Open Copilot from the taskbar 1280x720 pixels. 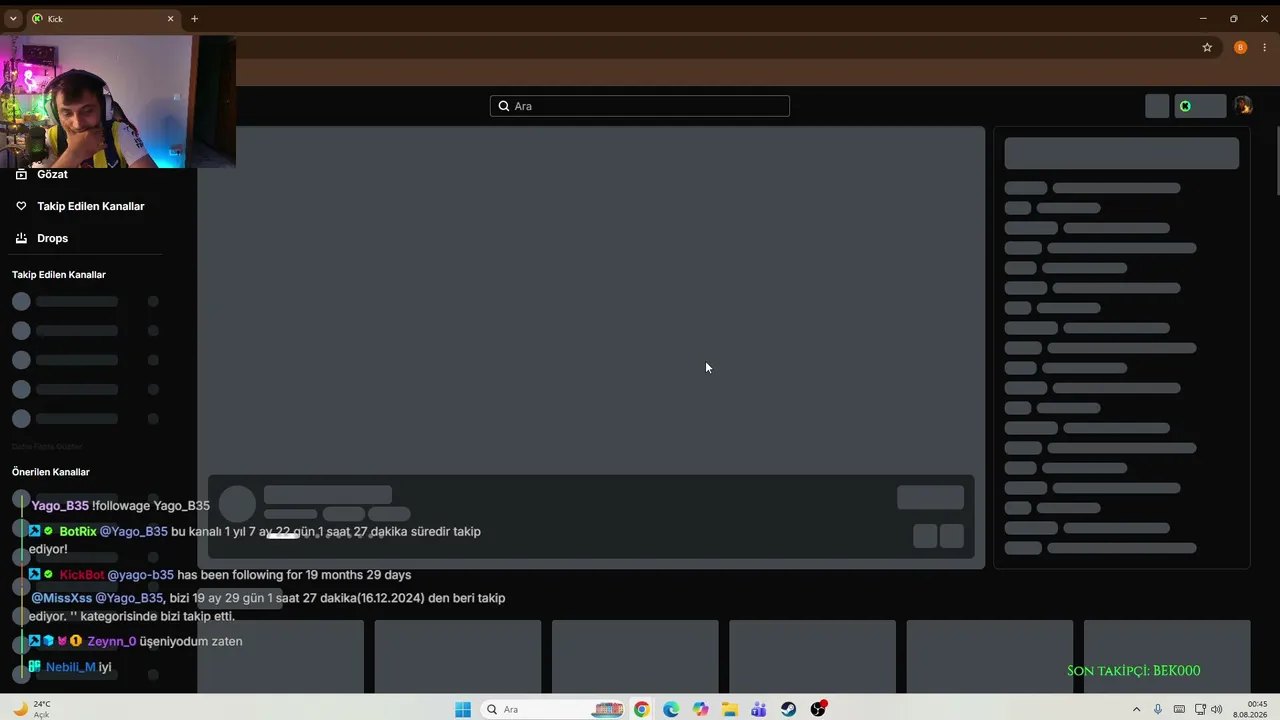tap(700, 709)
